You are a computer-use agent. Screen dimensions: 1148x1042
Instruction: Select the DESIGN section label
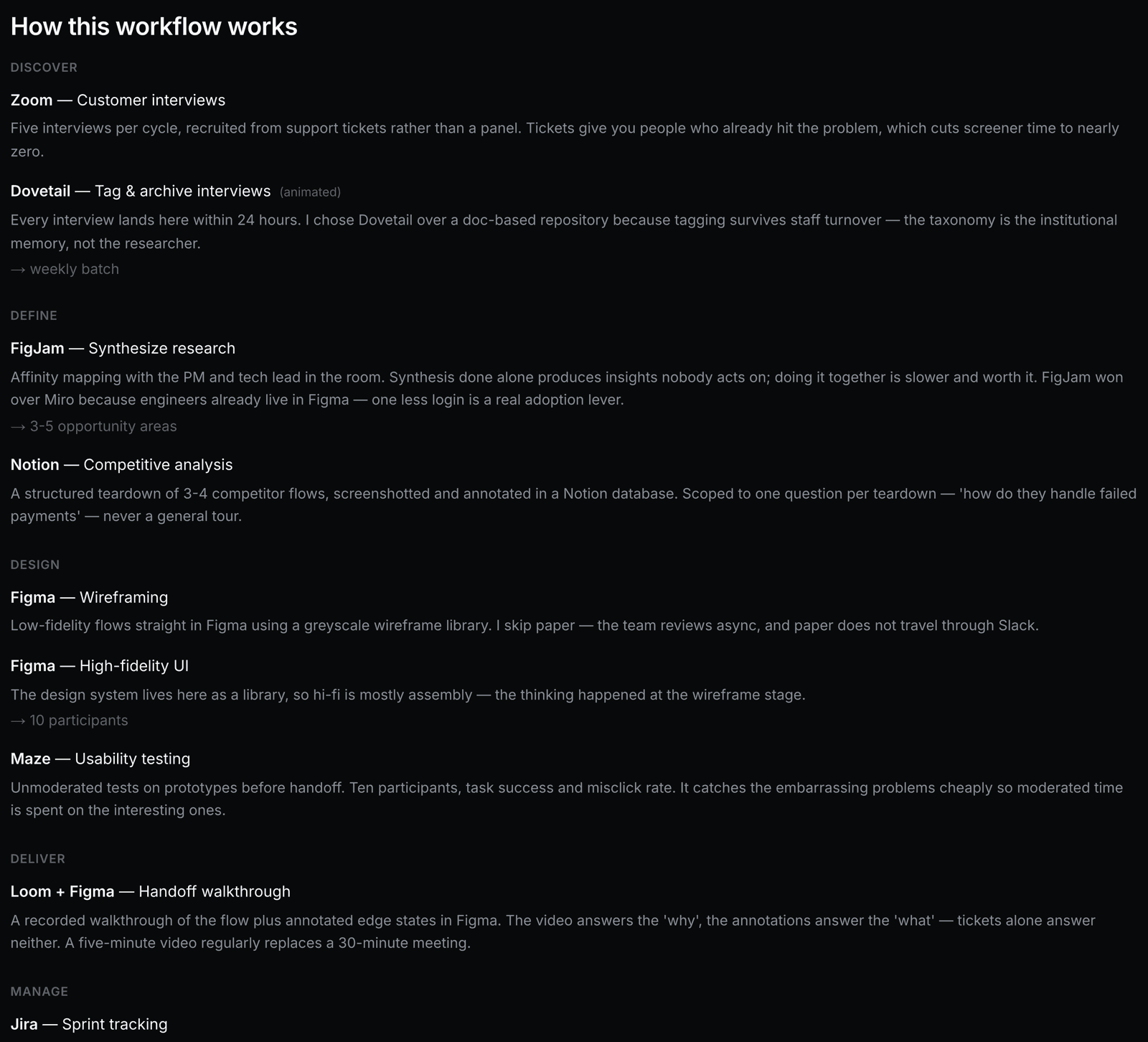pyautogui.click(x=35, y=565)
